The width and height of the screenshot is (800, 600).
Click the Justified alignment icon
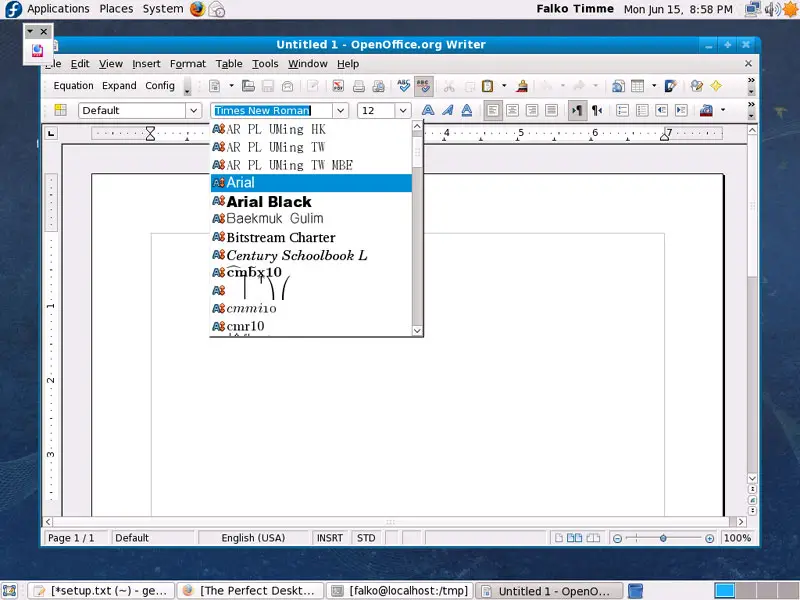tap(551, 110)
